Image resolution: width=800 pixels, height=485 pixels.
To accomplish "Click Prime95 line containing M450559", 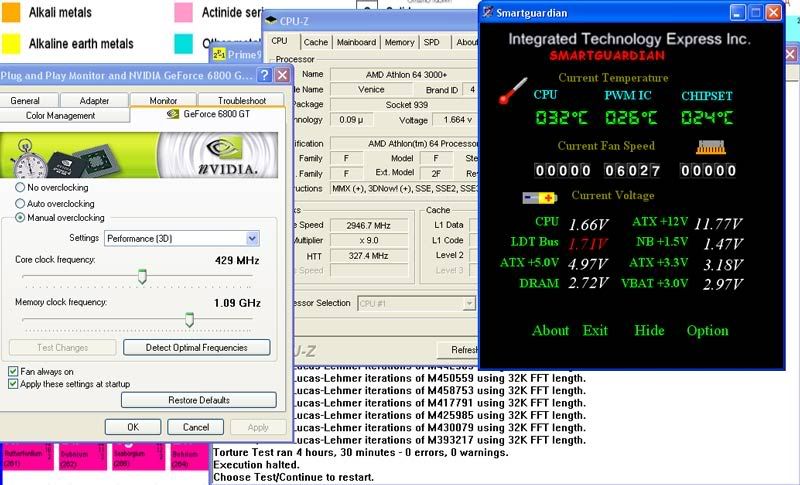I will 440,378.
